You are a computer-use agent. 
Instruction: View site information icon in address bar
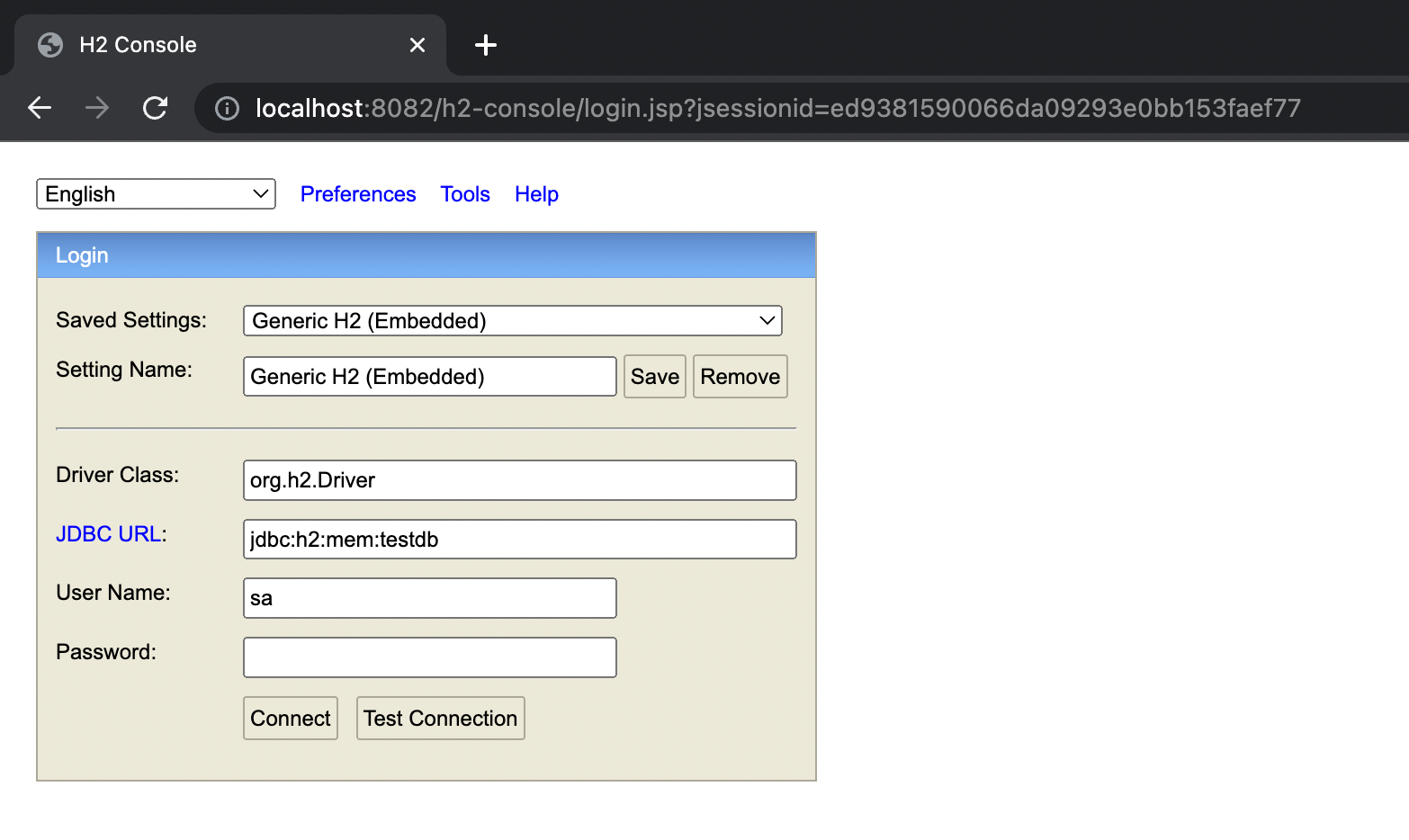click(227, 109)
